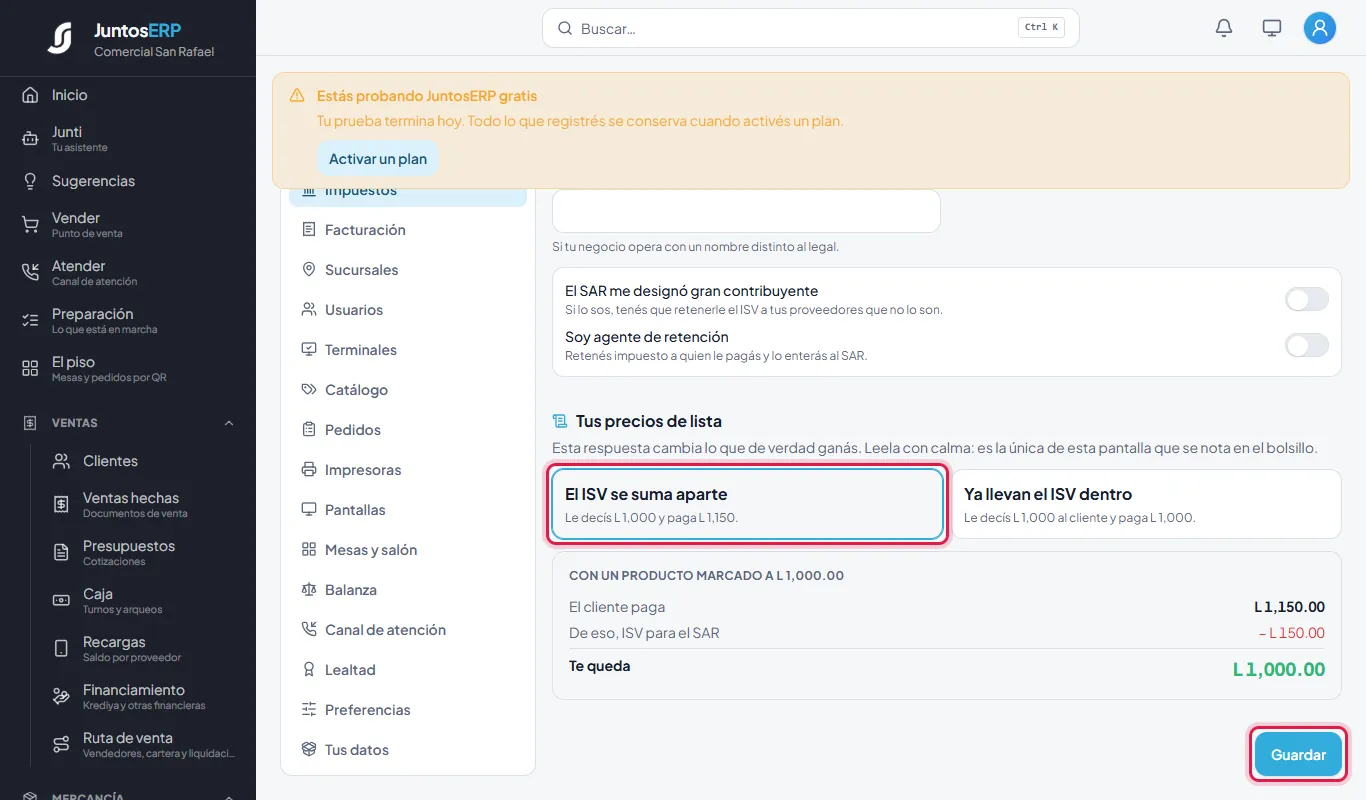Screen dimensions: 1366x800
Task: Click the Preparación checklist icon
Action: coord(30,321)
